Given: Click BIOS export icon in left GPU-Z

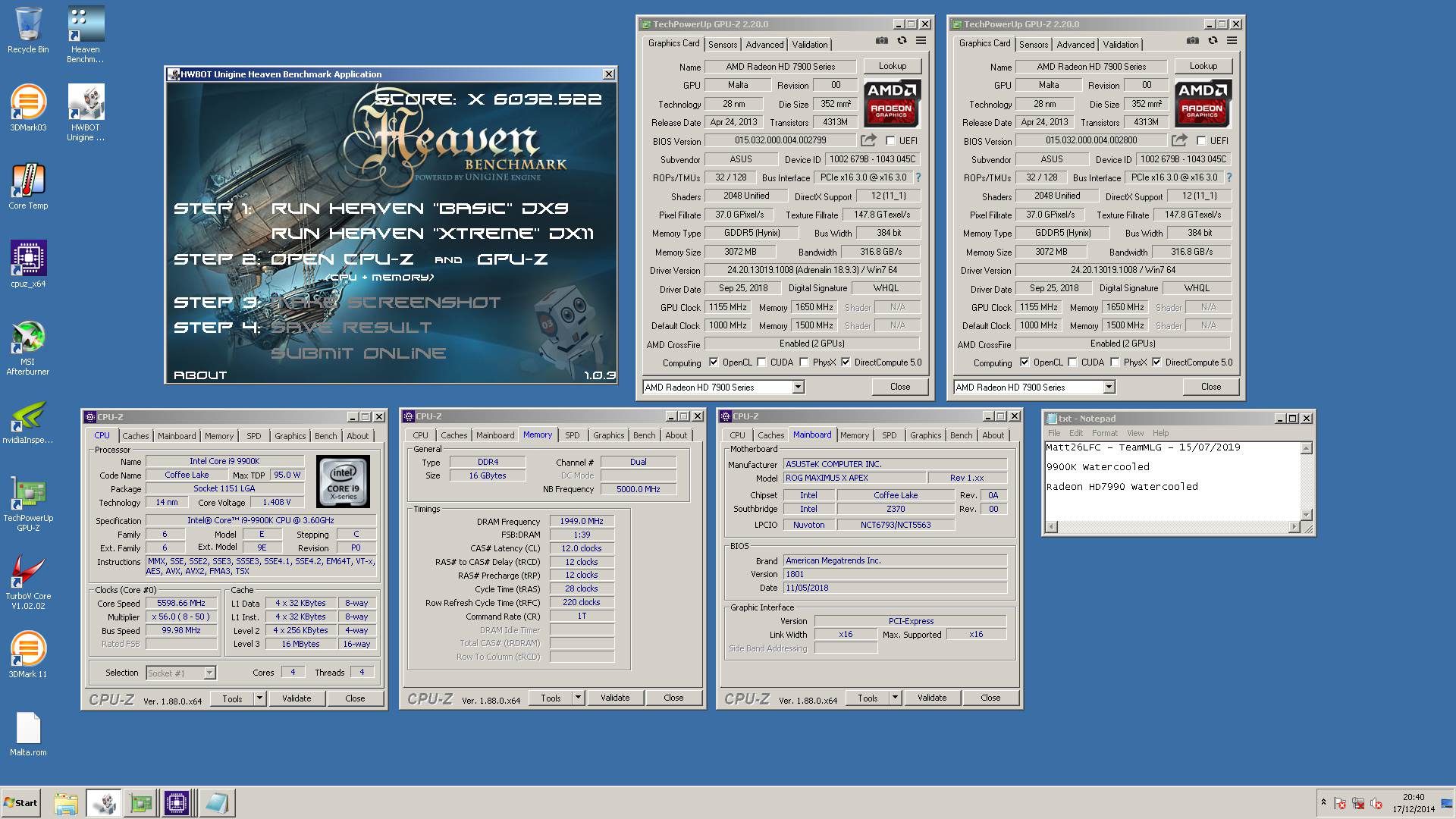Looking at the screenshot, I should [868, 140].
